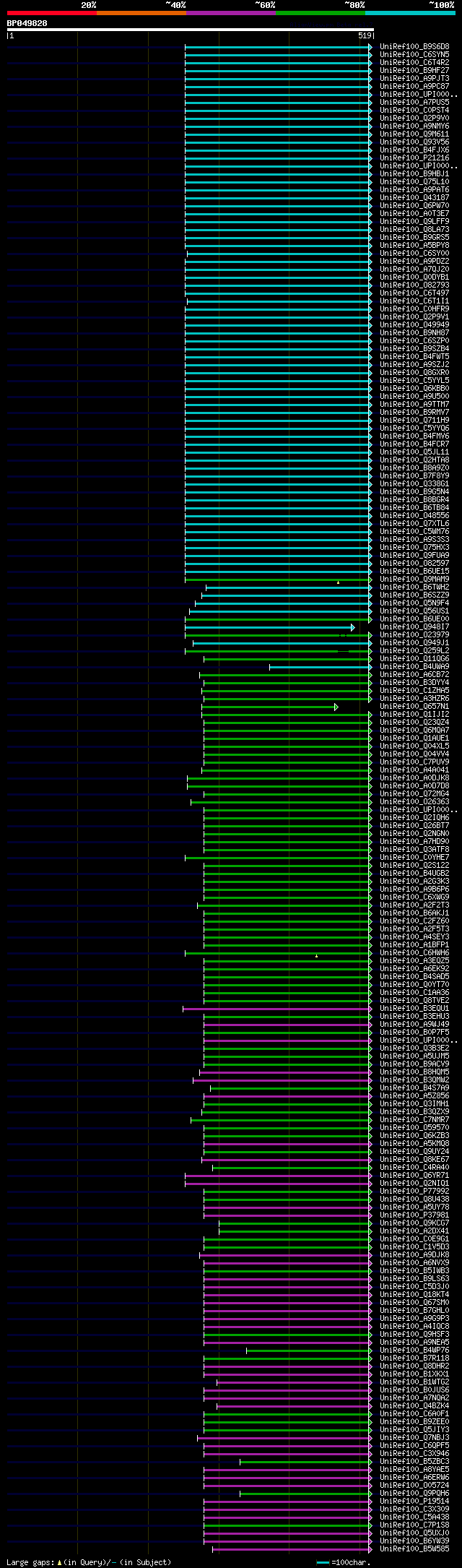Choose the UniRef100_C1ZHA5 label

point(414,690)
